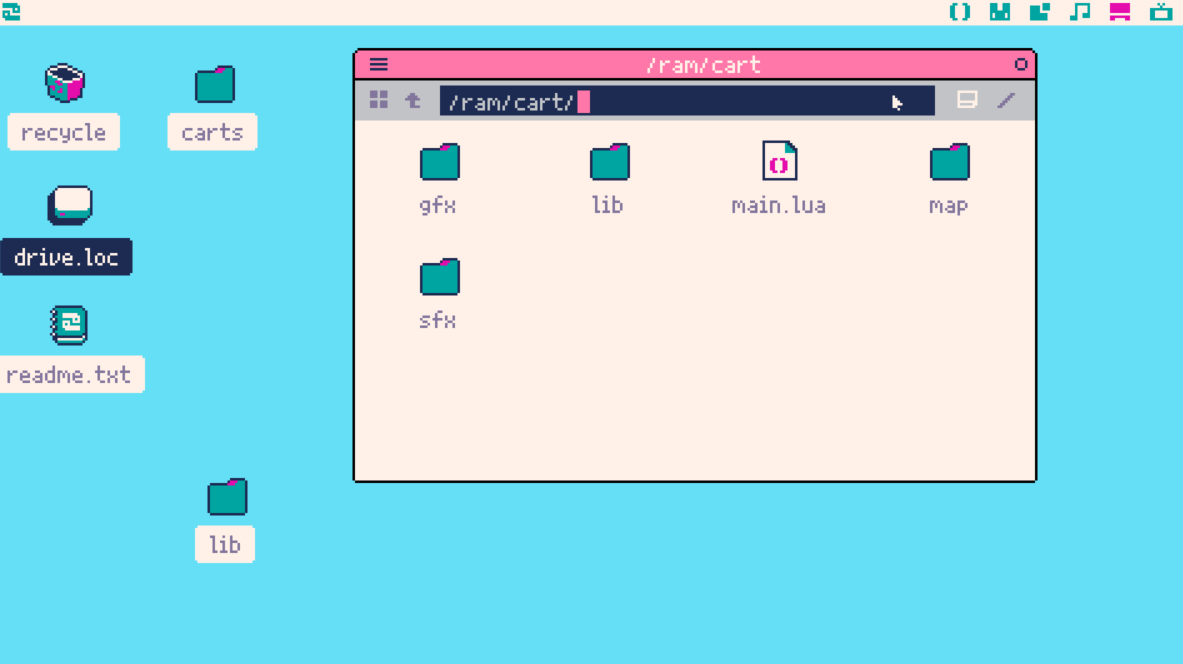Go up one directory level
1183x664 pixels.
[x=413, y=100]
